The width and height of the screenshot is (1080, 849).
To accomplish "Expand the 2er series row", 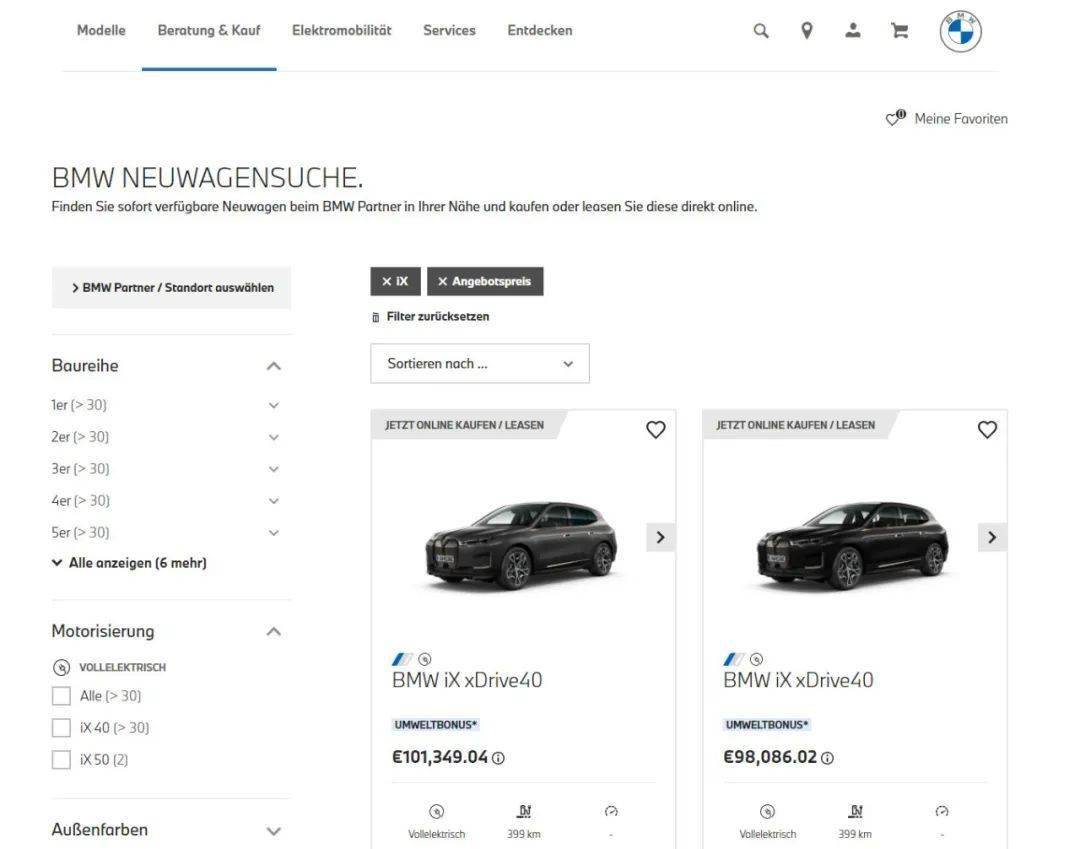I will pos(273,437).
